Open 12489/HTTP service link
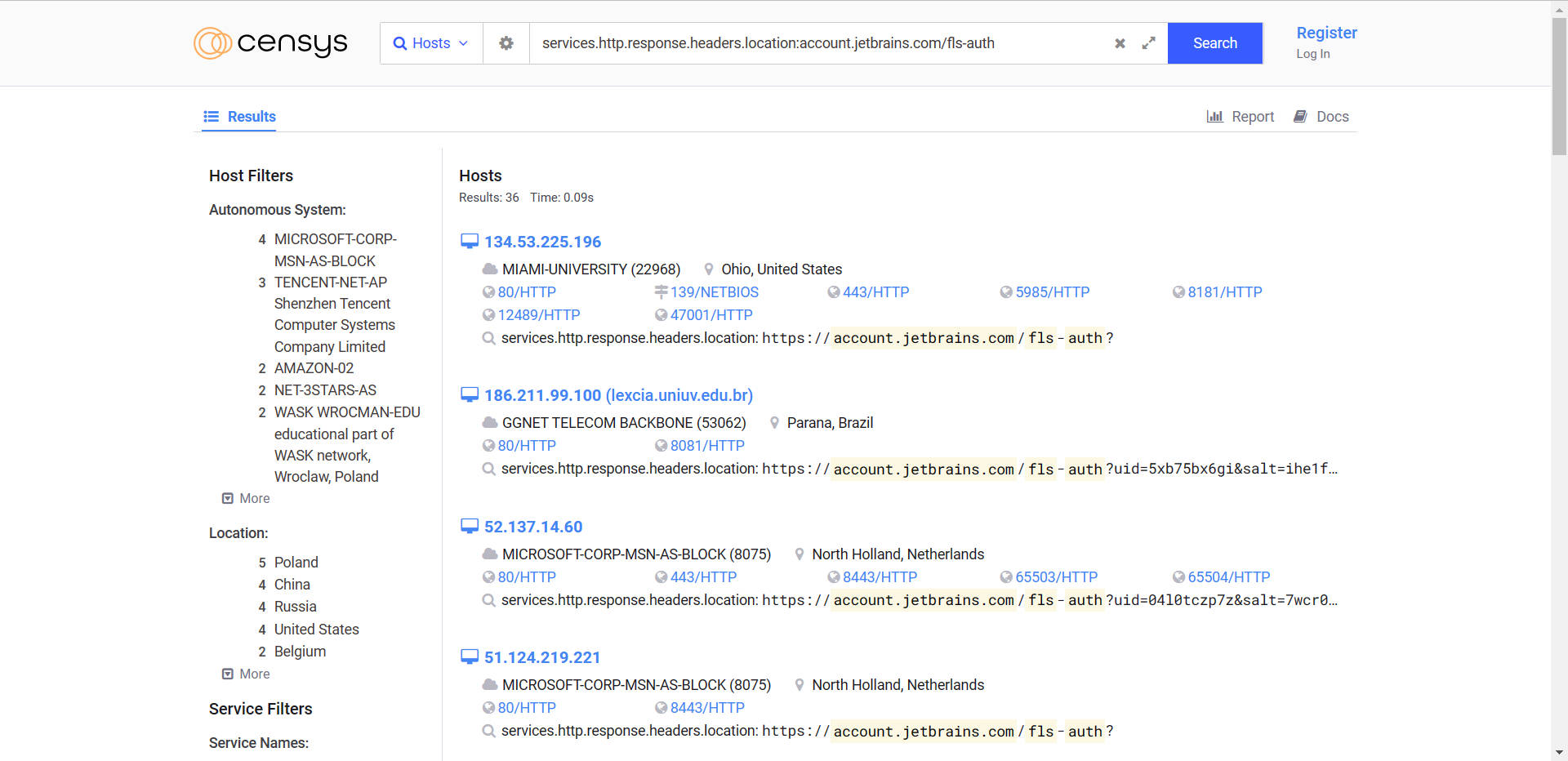 [539, 315]
